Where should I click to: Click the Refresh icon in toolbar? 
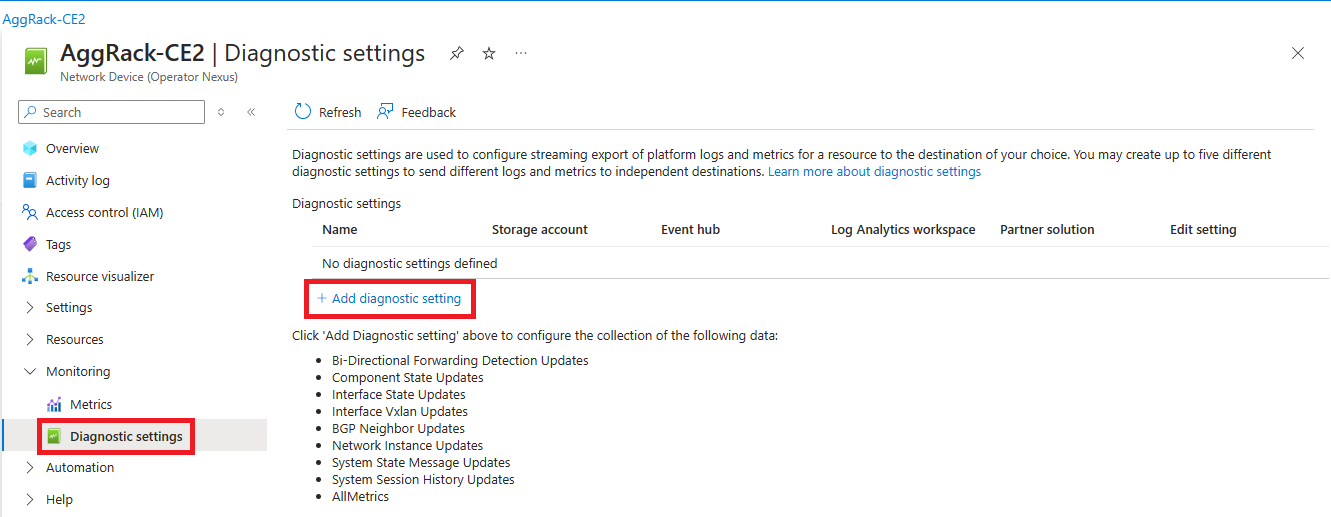[x=303, y=112]
